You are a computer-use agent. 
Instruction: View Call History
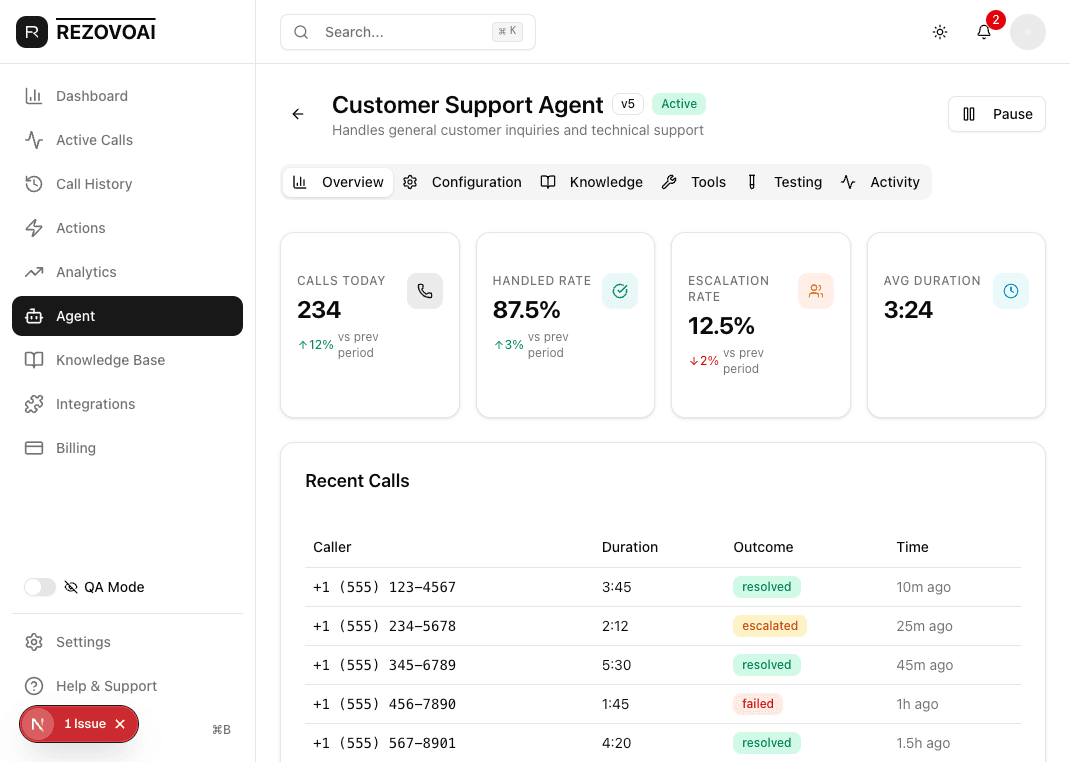pos(92,184)
